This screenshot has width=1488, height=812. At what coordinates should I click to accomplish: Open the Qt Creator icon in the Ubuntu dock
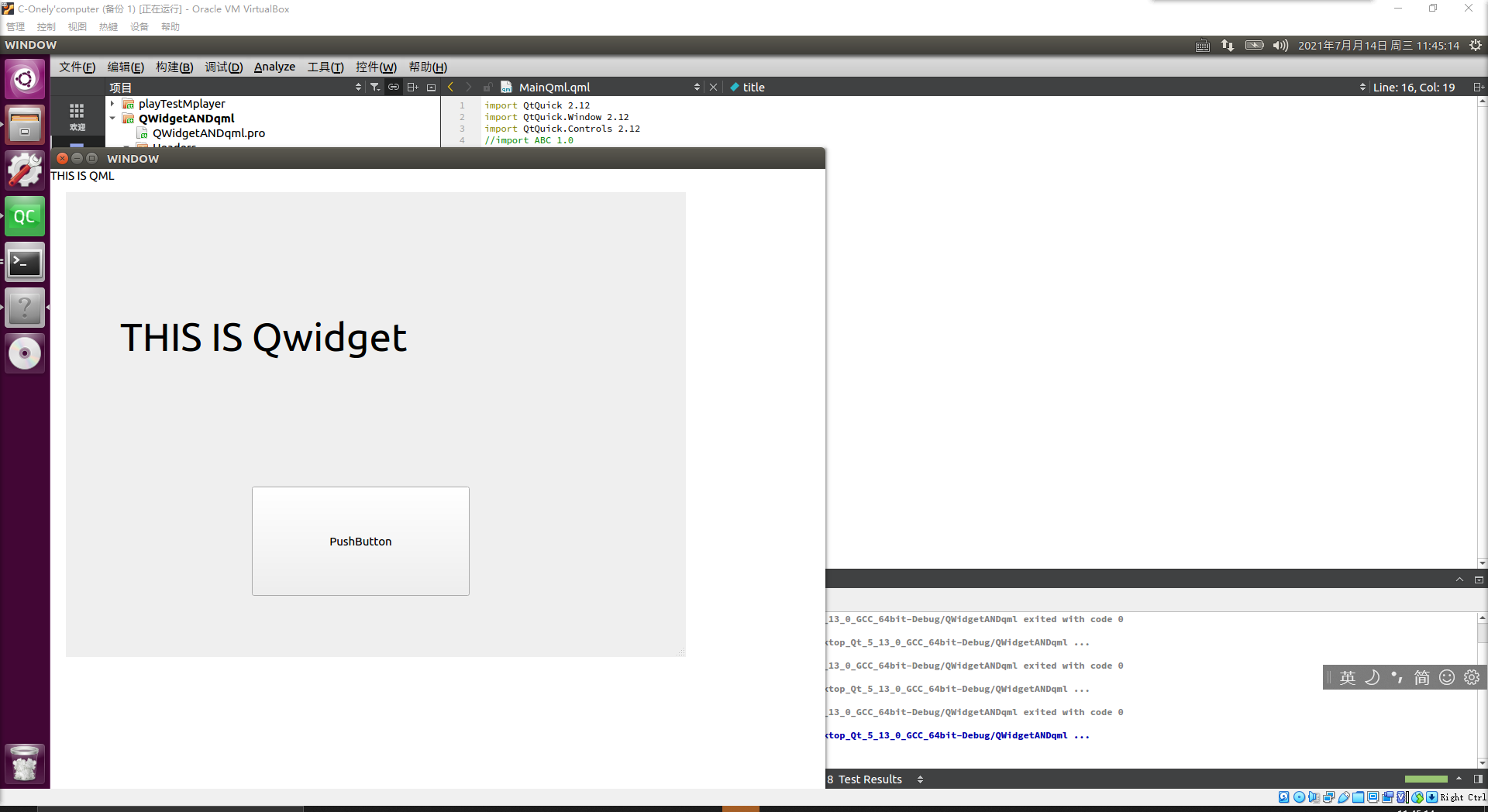[25, 216]
